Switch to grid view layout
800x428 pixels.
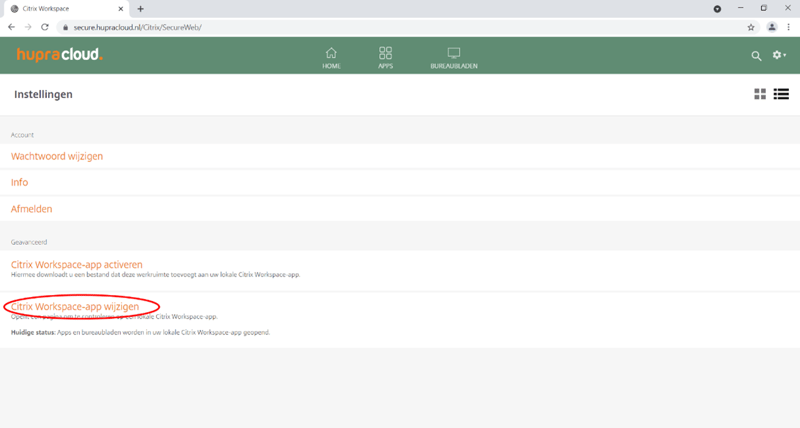760,94
